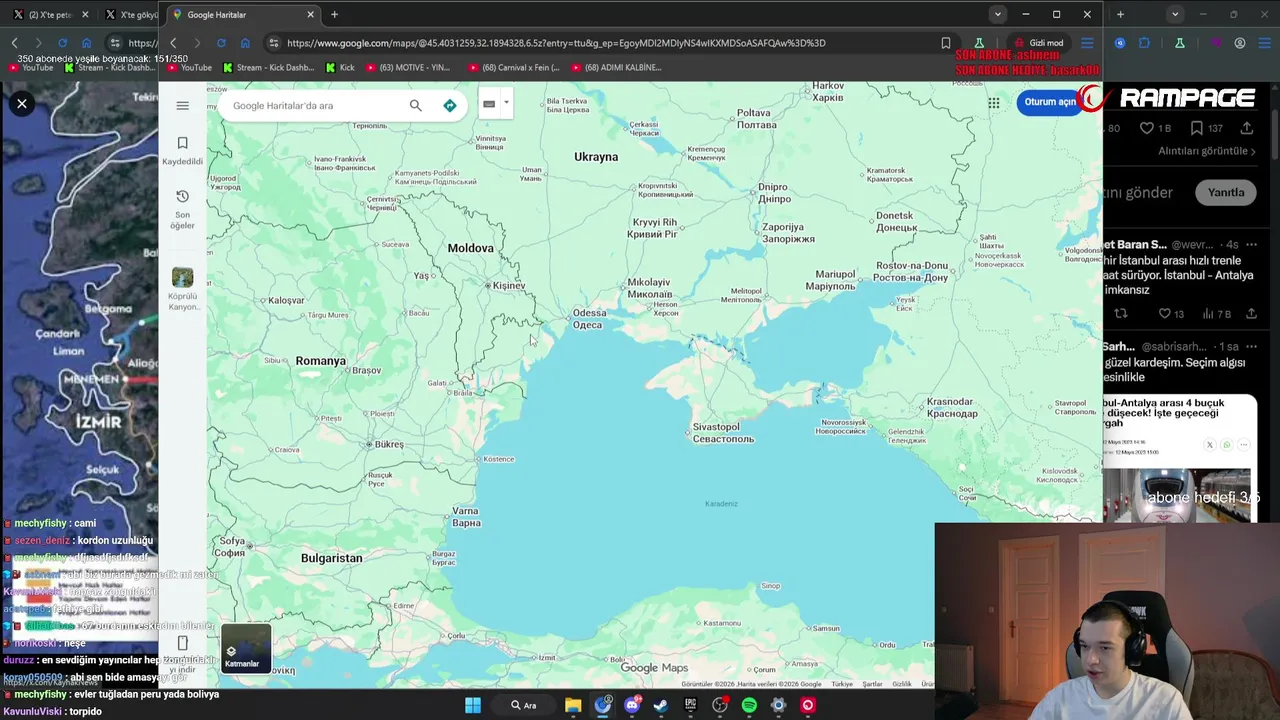This screenshot has height=720, width=1280.
Task: Share the main X post via upload icon
Action: [1247, 128]
